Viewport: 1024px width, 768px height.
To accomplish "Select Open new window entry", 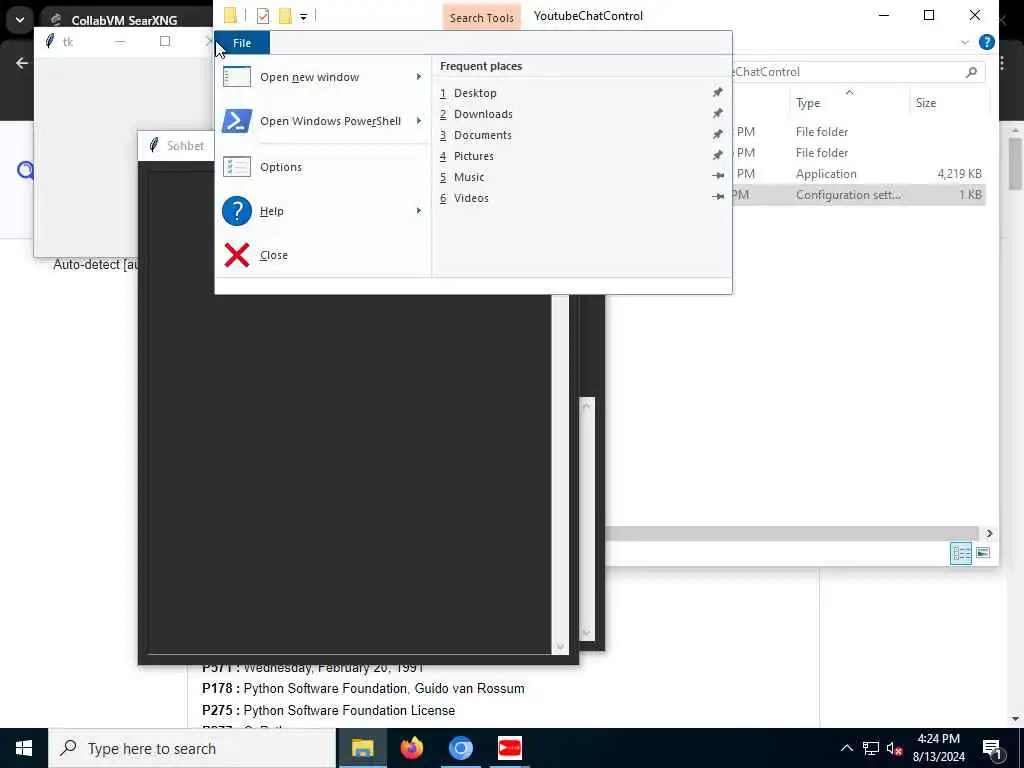I will click(323, 77).
